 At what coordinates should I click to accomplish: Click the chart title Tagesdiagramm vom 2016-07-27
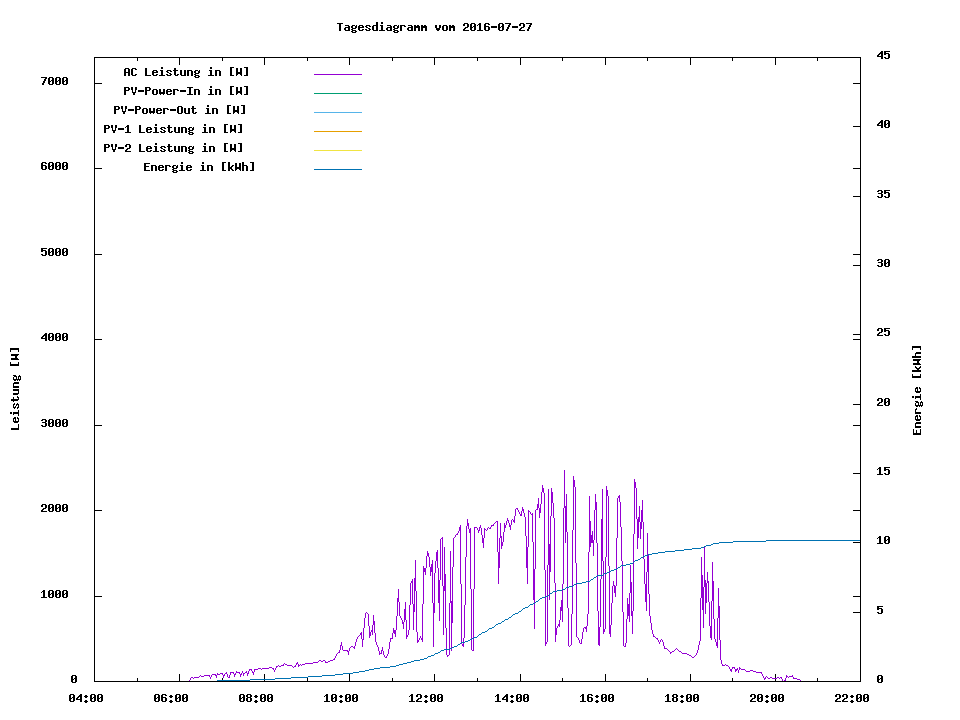click(x=434, y=27)
